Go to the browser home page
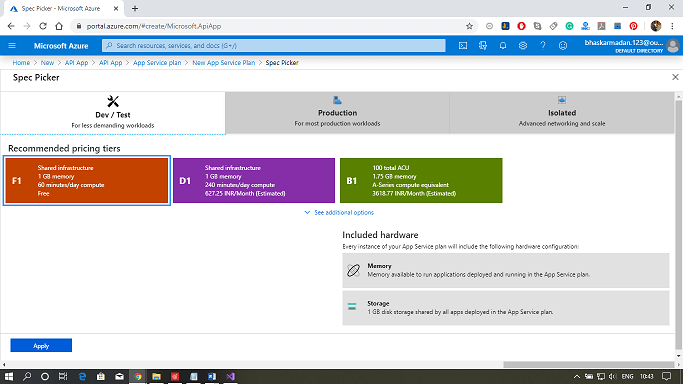This screenshot has width=683, height=384. coord(59,26)
